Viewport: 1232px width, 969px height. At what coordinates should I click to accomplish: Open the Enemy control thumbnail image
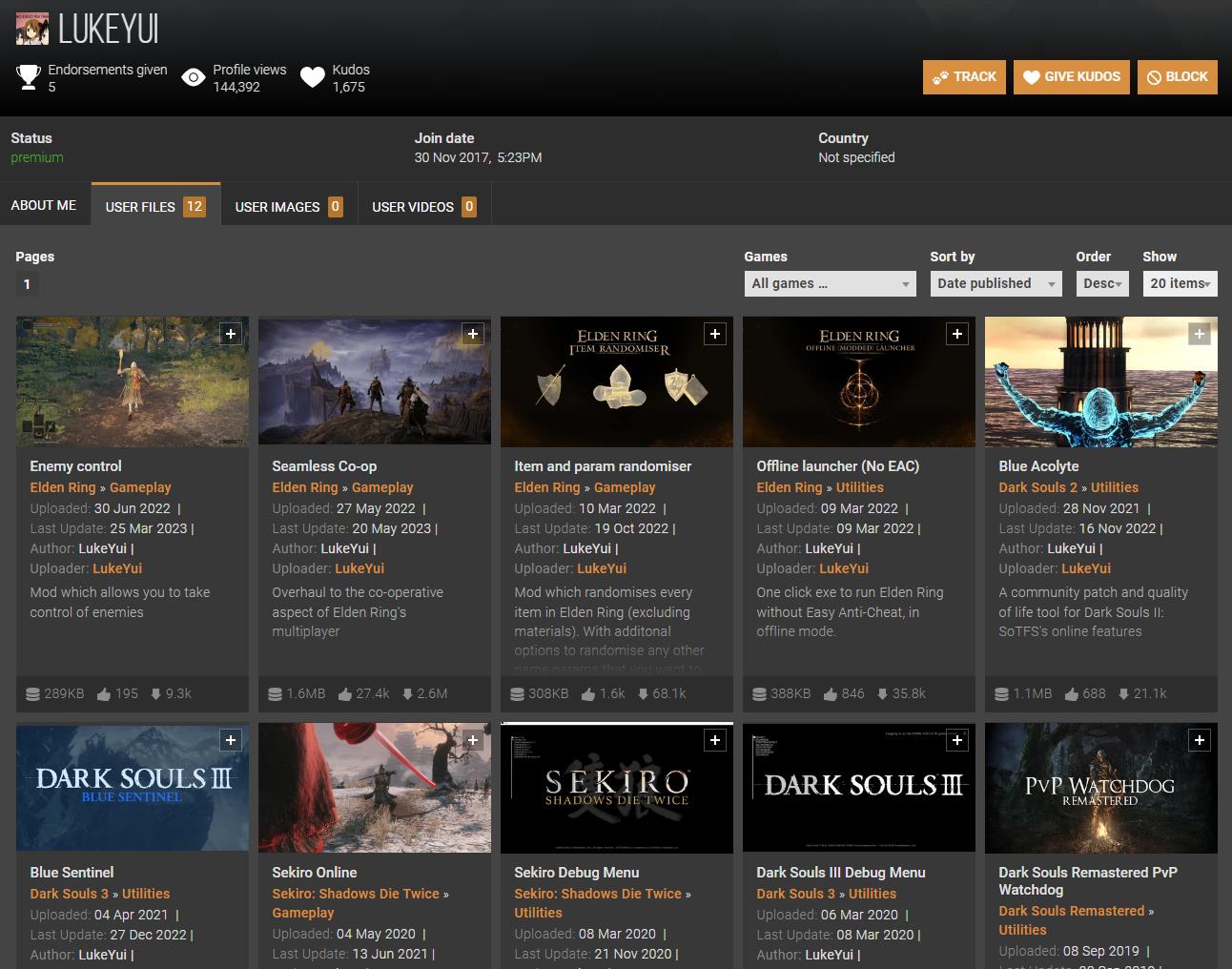pyautogui.click(x=133, y=381)
